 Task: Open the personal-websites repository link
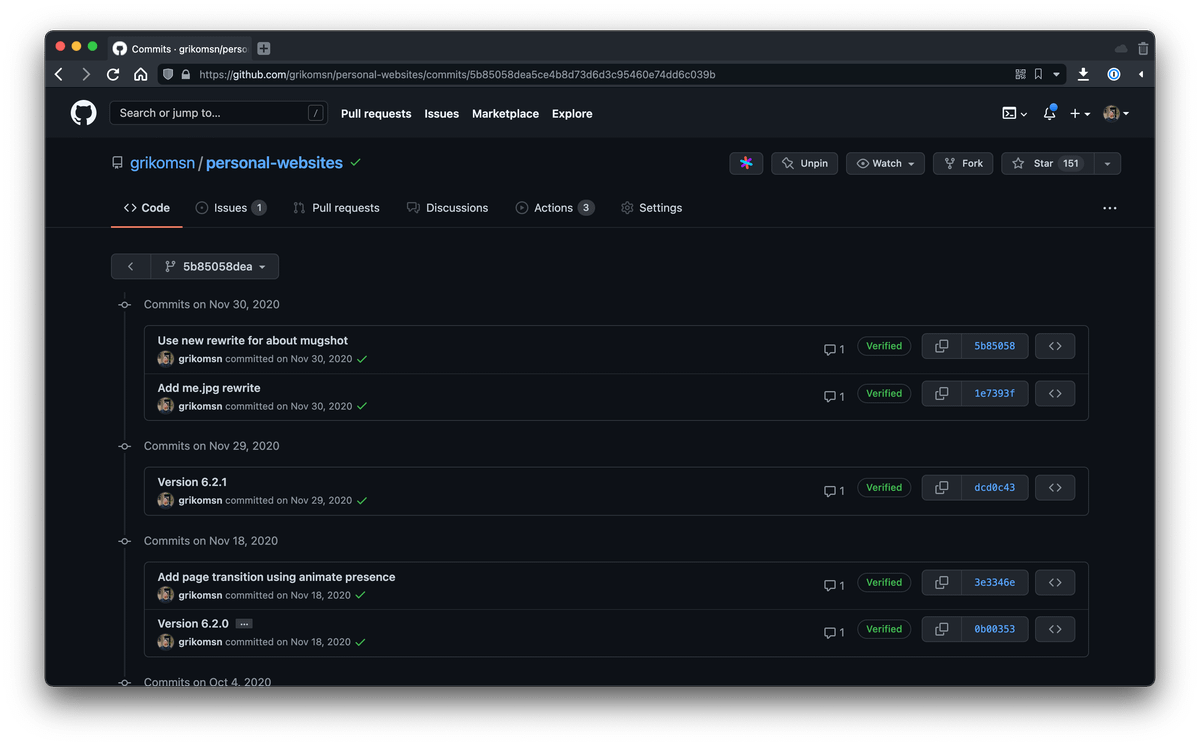pos(274,163)
